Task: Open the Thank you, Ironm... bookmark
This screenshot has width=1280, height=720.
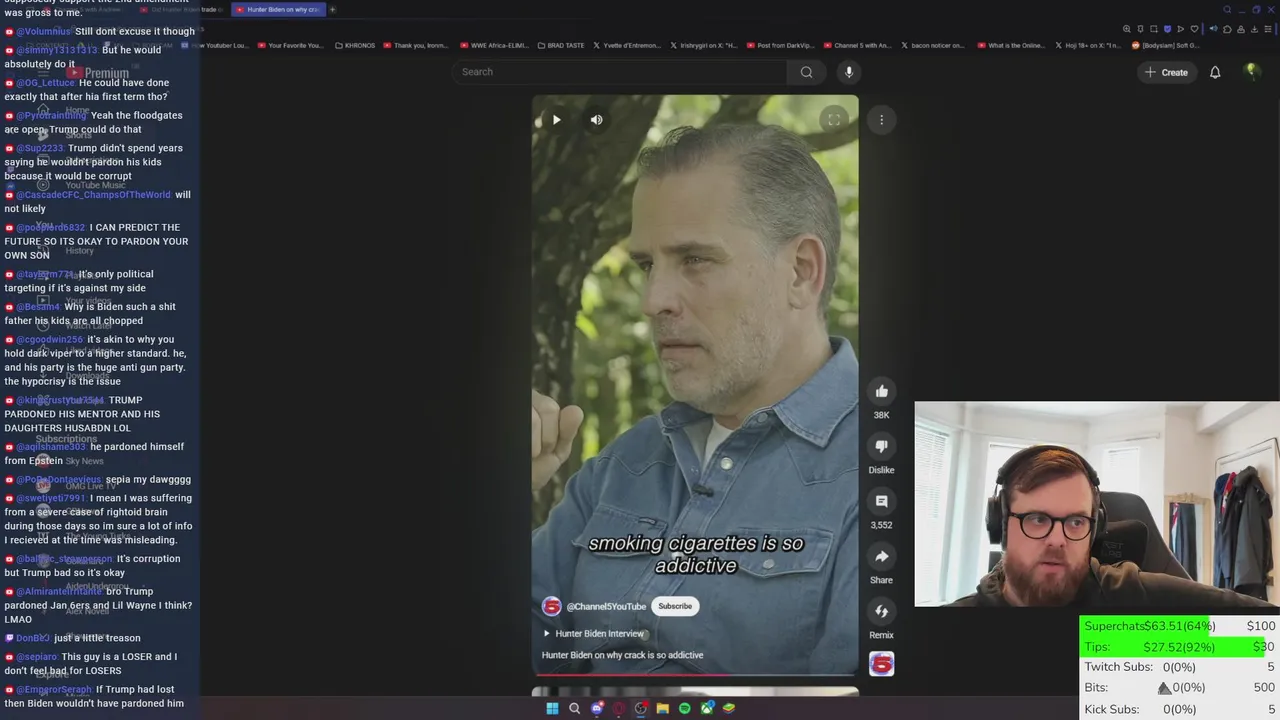Action: 416,45
